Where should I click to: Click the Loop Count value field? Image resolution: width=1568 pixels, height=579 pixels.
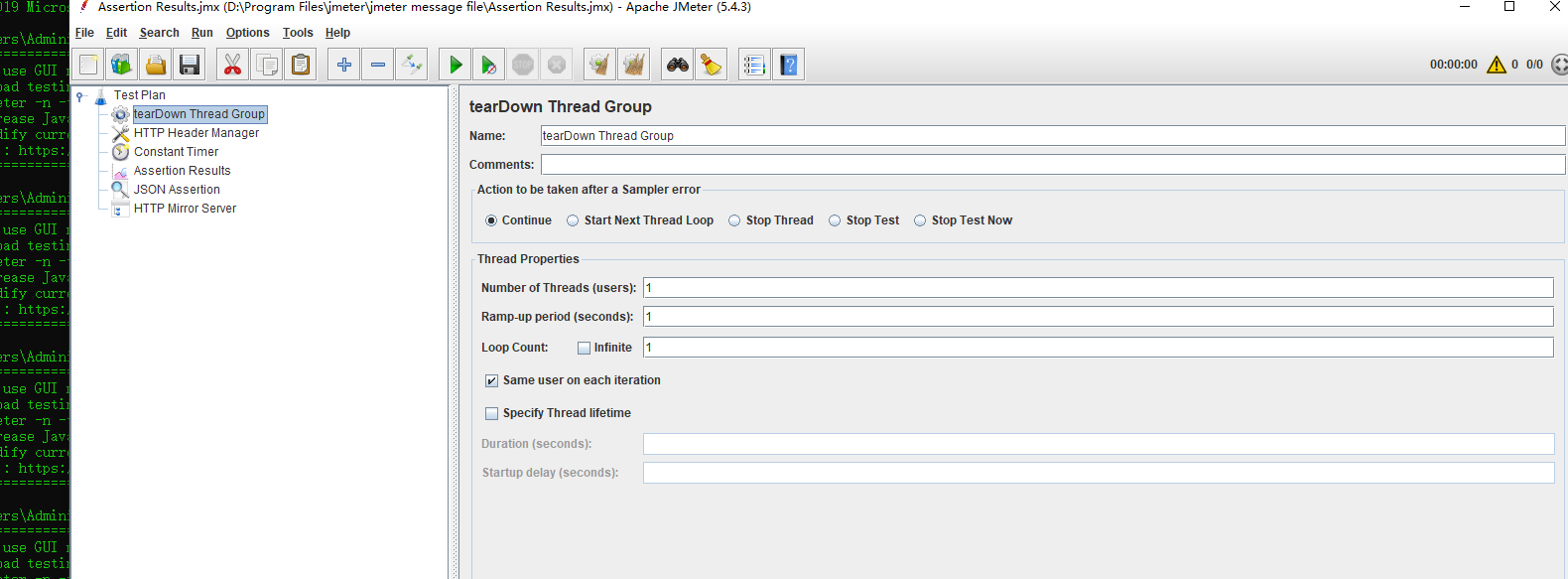coord(1098,348)
